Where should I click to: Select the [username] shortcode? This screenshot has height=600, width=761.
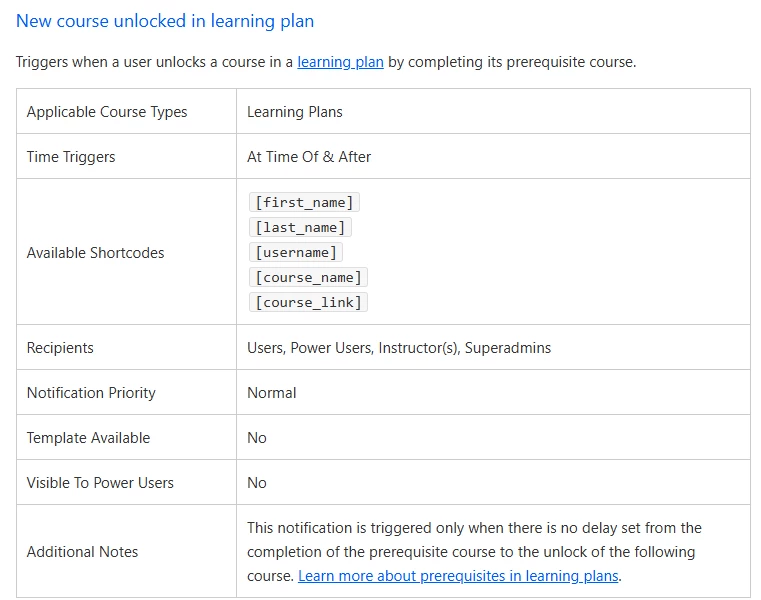point(296,252)
